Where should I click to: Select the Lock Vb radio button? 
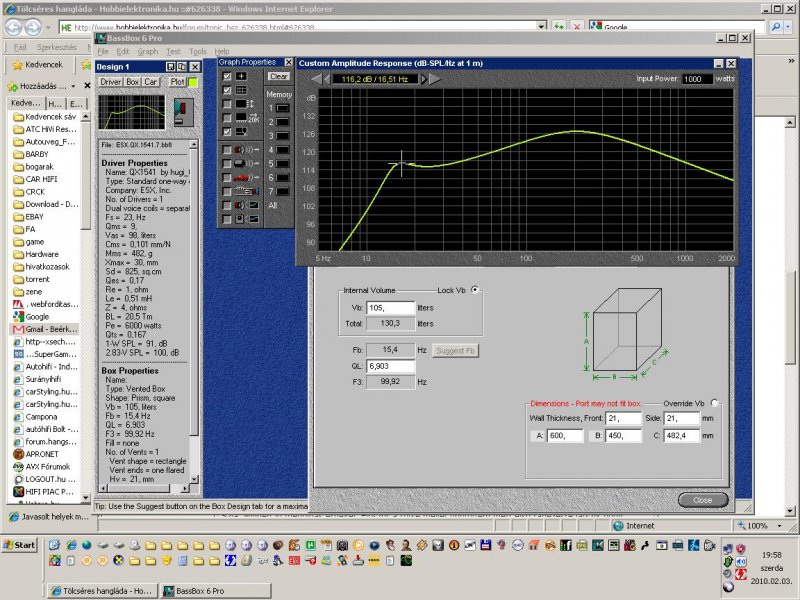(x=474, y=290)
